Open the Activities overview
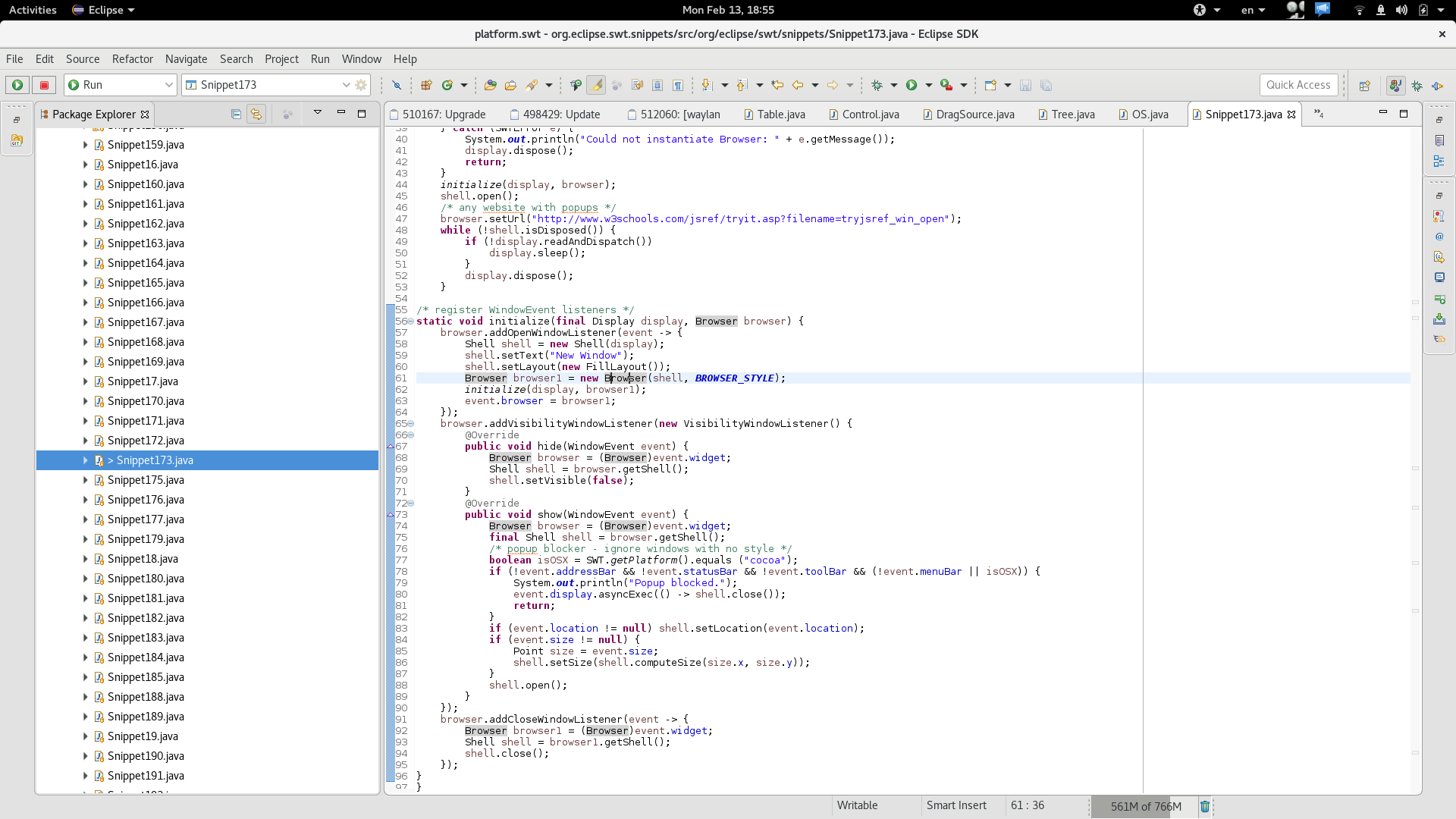Viewport: 1456px width, 819px height. click(x=33, y=10)
